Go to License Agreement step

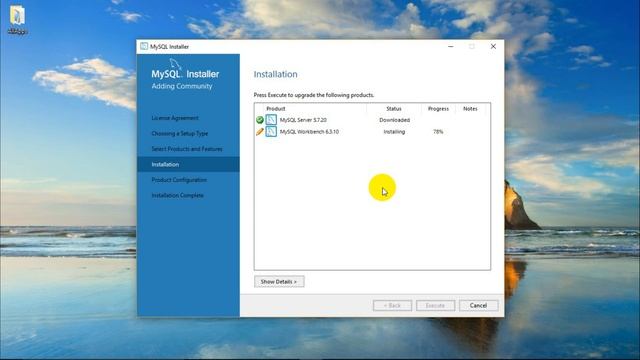[x=175, y=118]
